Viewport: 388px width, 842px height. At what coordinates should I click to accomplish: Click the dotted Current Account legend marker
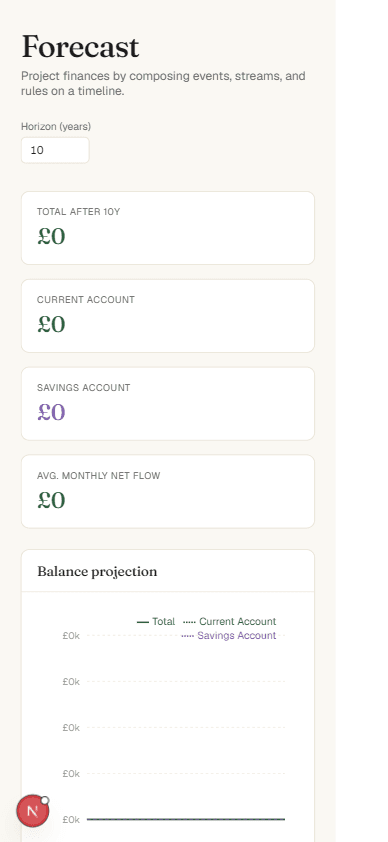pyautogui.click(x=189, y=622)
